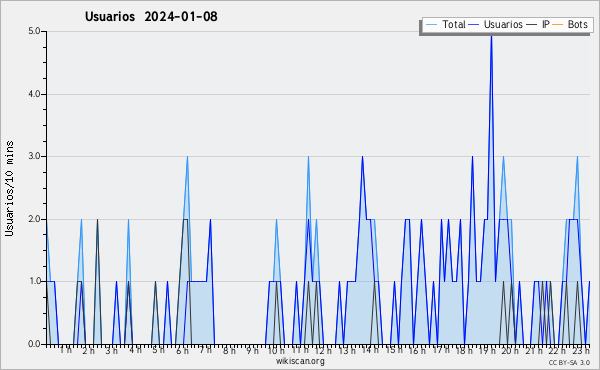Click the '0.0' y-axis value
600x370 pixels.
point(34,344)
